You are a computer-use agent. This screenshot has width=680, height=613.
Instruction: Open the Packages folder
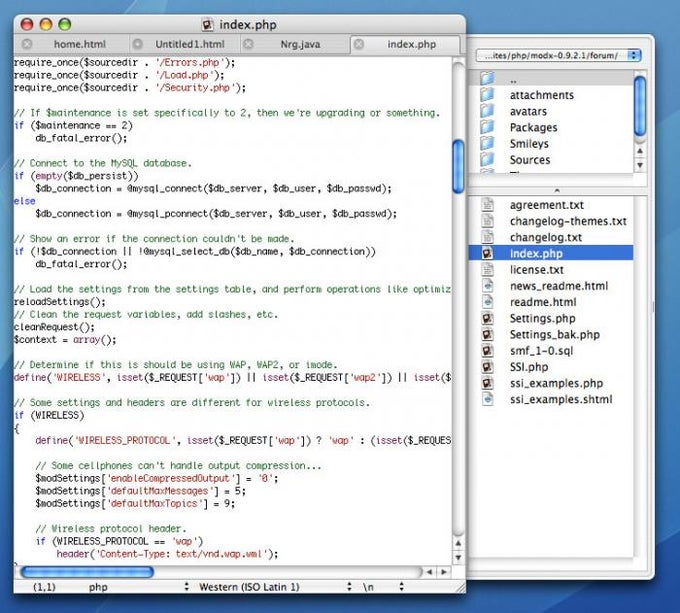[533, 127]
